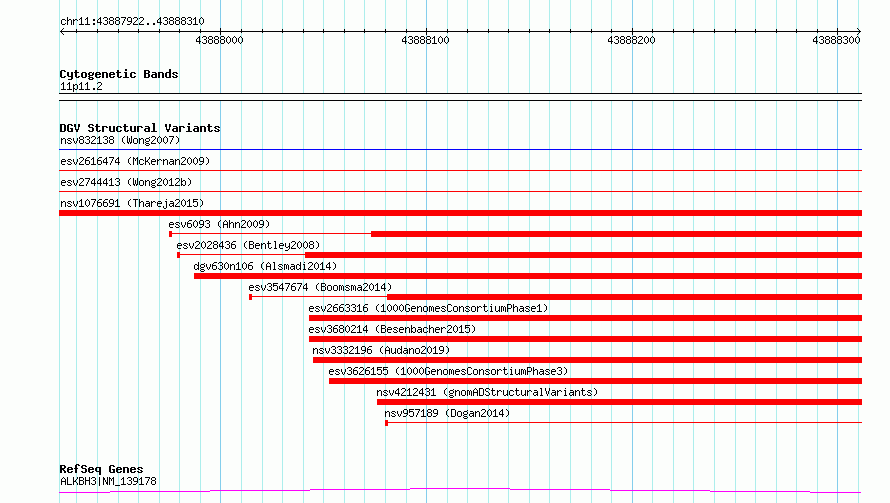Select variant dgv630n106 (Alsmadi2014) label
This screenshot has width=890, height=503.
point(265,266)
